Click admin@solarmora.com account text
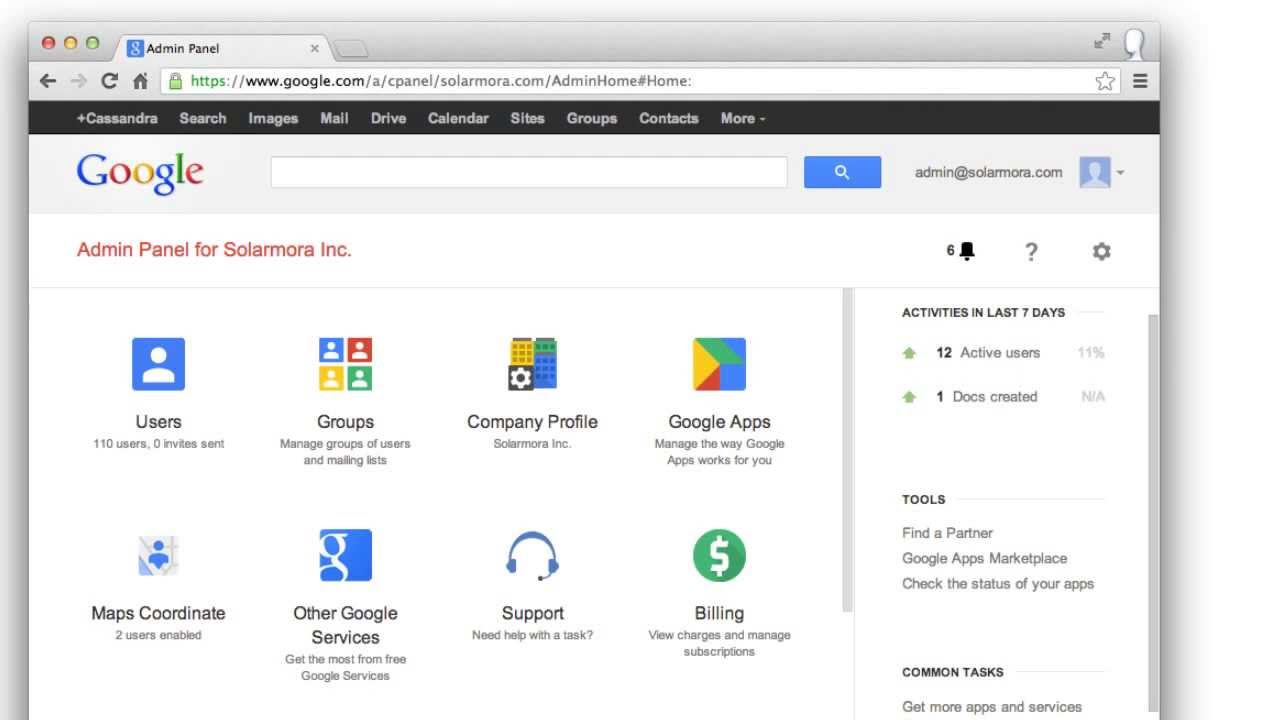 pos(988,172)
